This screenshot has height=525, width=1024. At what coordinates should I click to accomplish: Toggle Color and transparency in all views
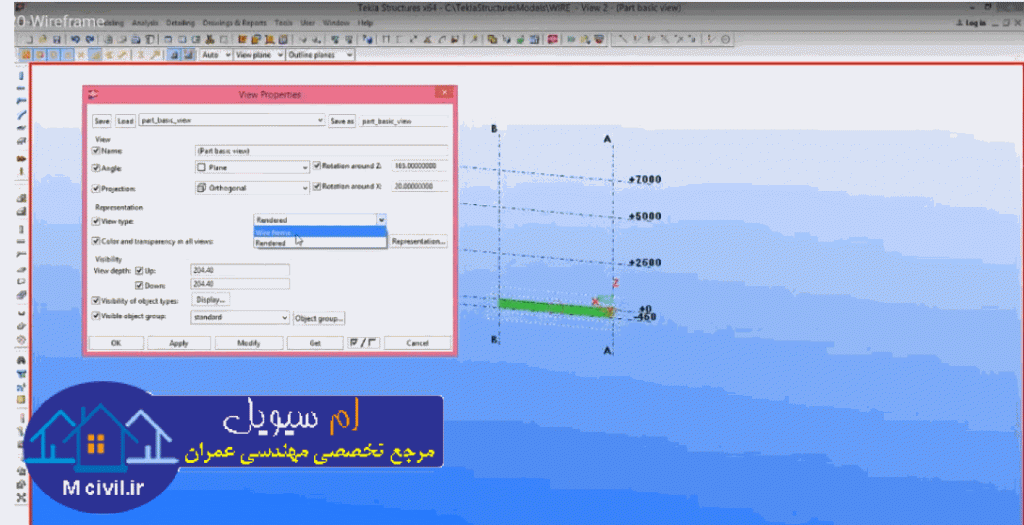coord(97,241)
